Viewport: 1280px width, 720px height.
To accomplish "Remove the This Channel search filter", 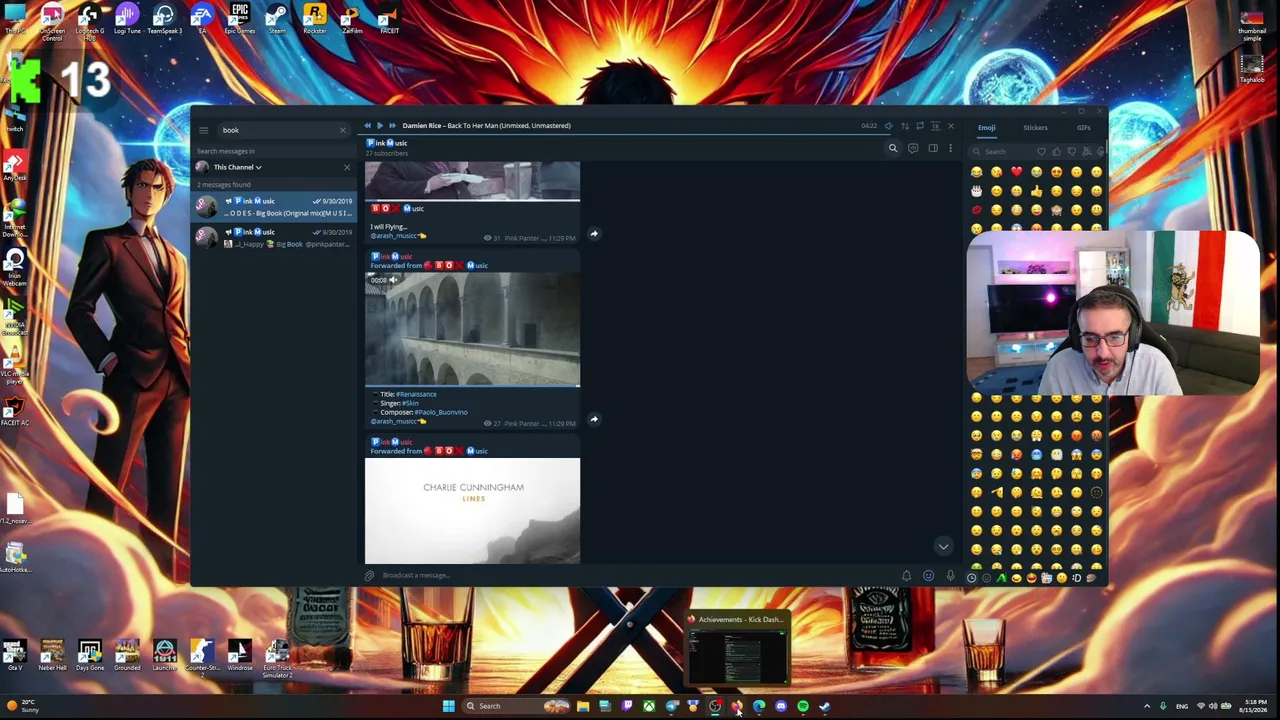I will click(347, 167).
